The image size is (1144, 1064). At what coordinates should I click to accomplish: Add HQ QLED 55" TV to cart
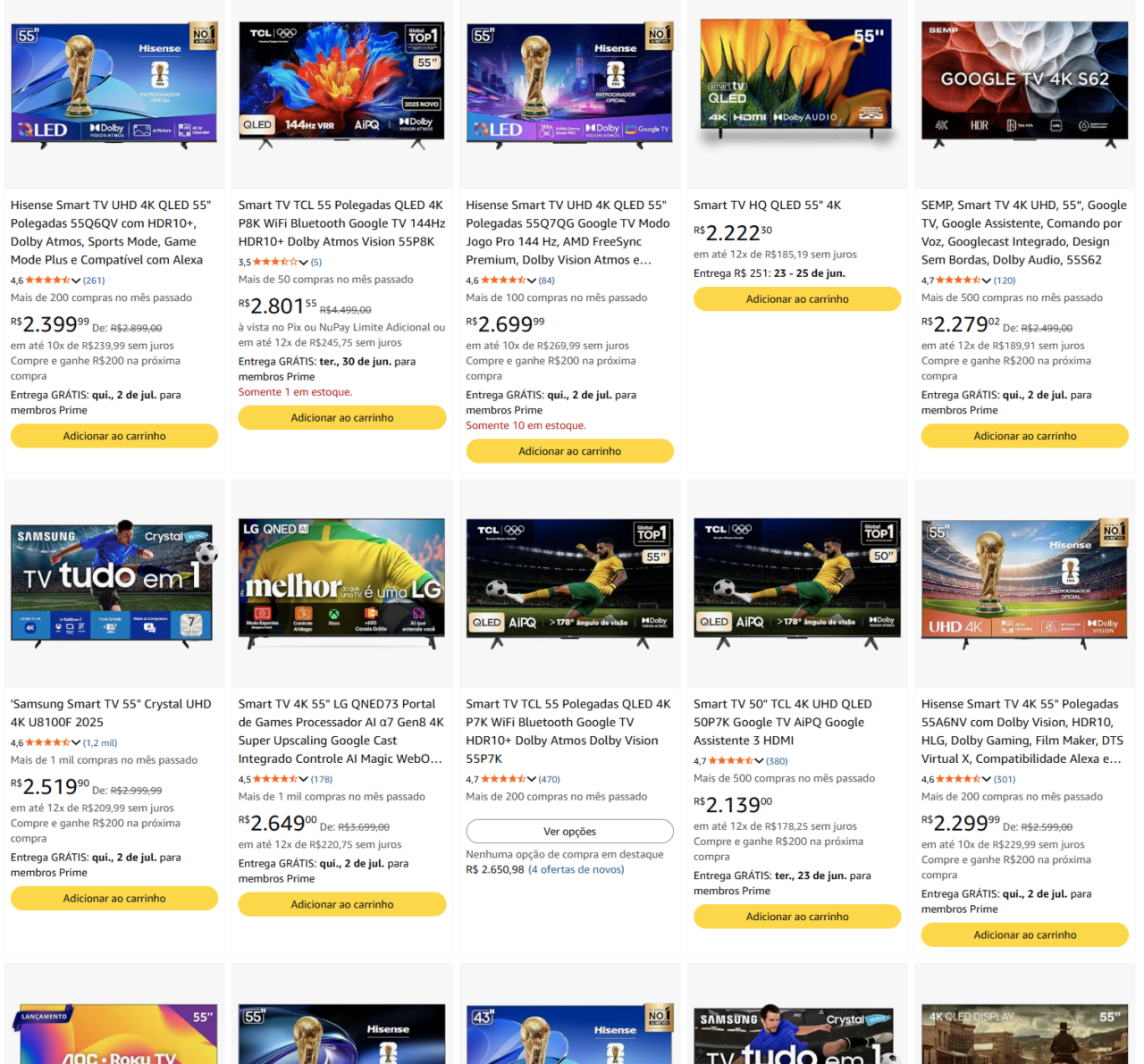coord(797,299)
